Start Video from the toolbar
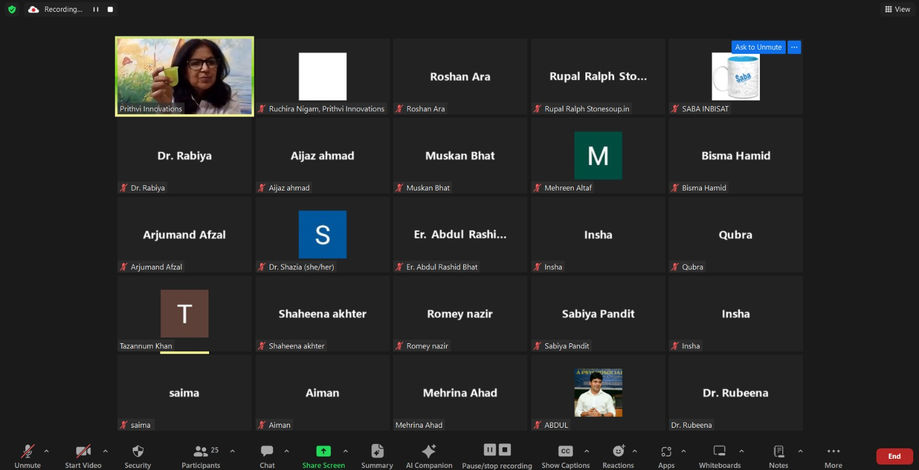919x470 pixels. pos(83,454)
